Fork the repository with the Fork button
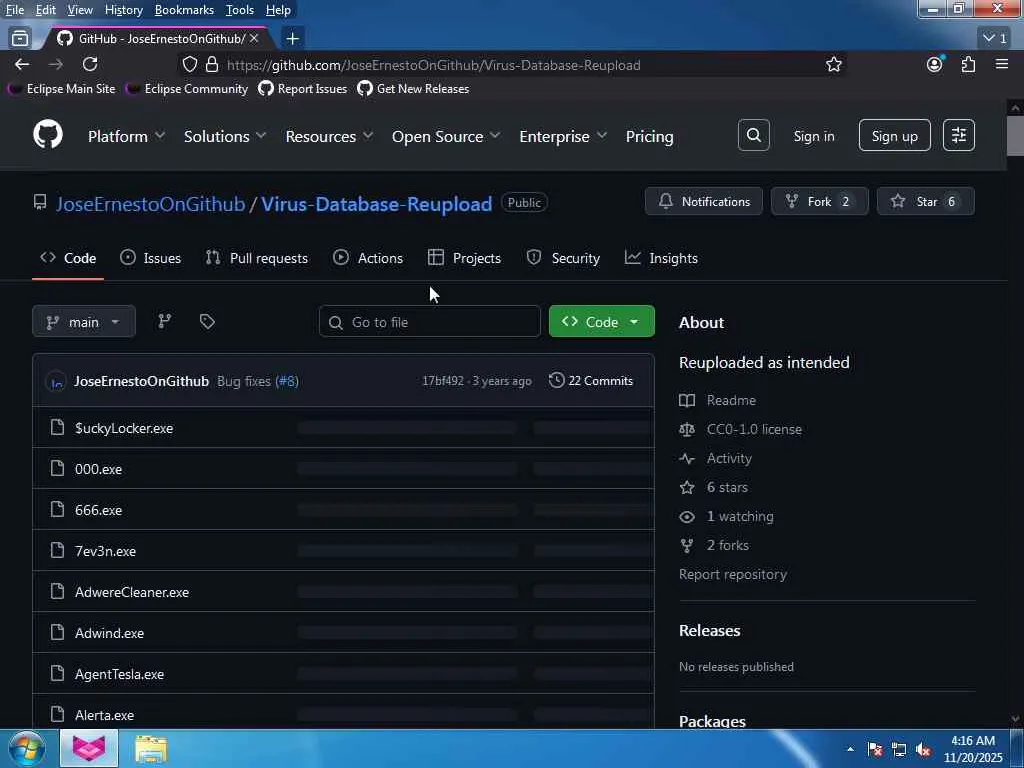1024x768 pixels. click(x=820, y=201)
